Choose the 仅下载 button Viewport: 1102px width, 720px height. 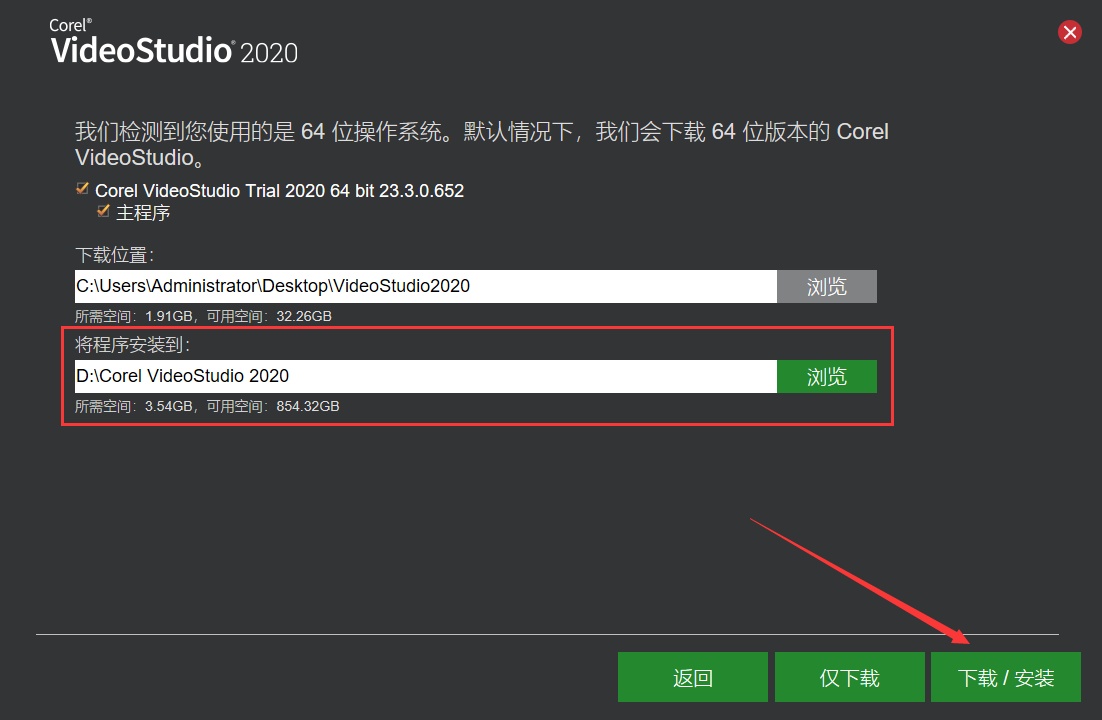coord(849,678)
